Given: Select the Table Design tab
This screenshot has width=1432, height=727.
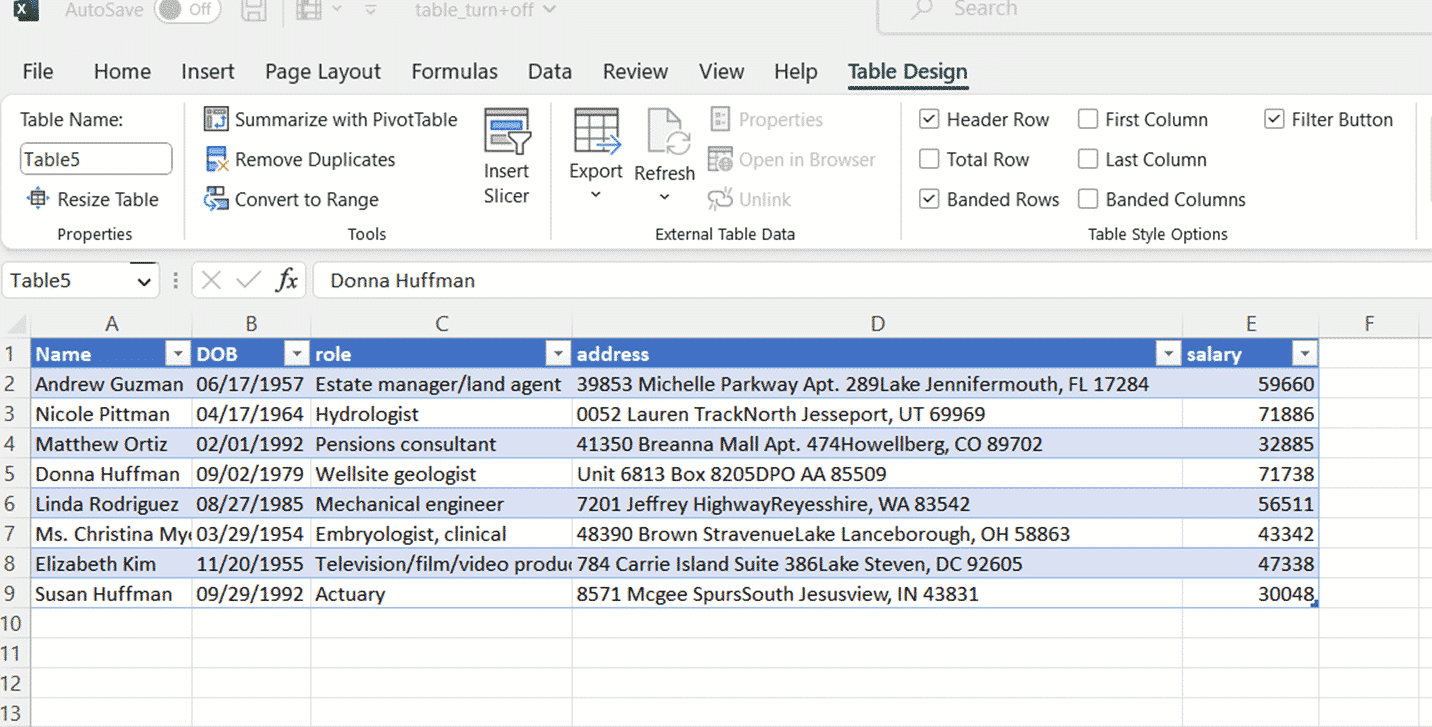Looking at the screenshot, I should [908, 72].
